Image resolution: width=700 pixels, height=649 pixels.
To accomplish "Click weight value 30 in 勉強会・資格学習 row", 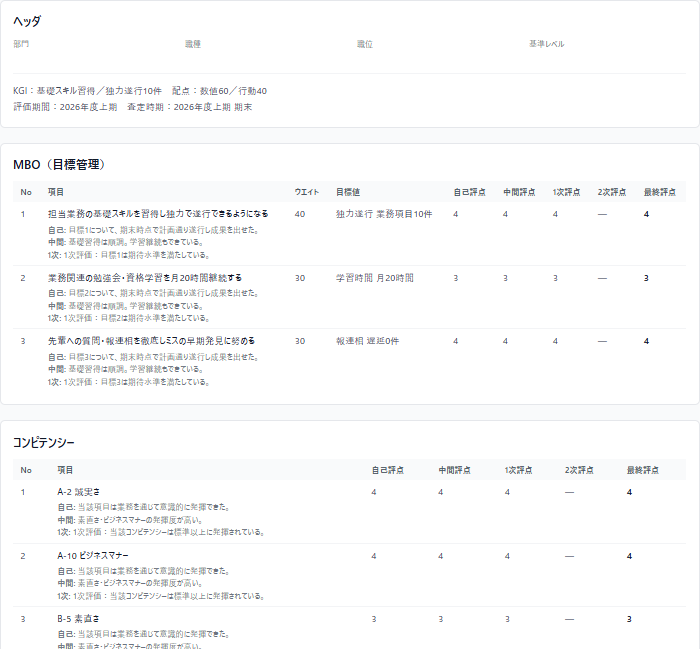I will 300,278.
